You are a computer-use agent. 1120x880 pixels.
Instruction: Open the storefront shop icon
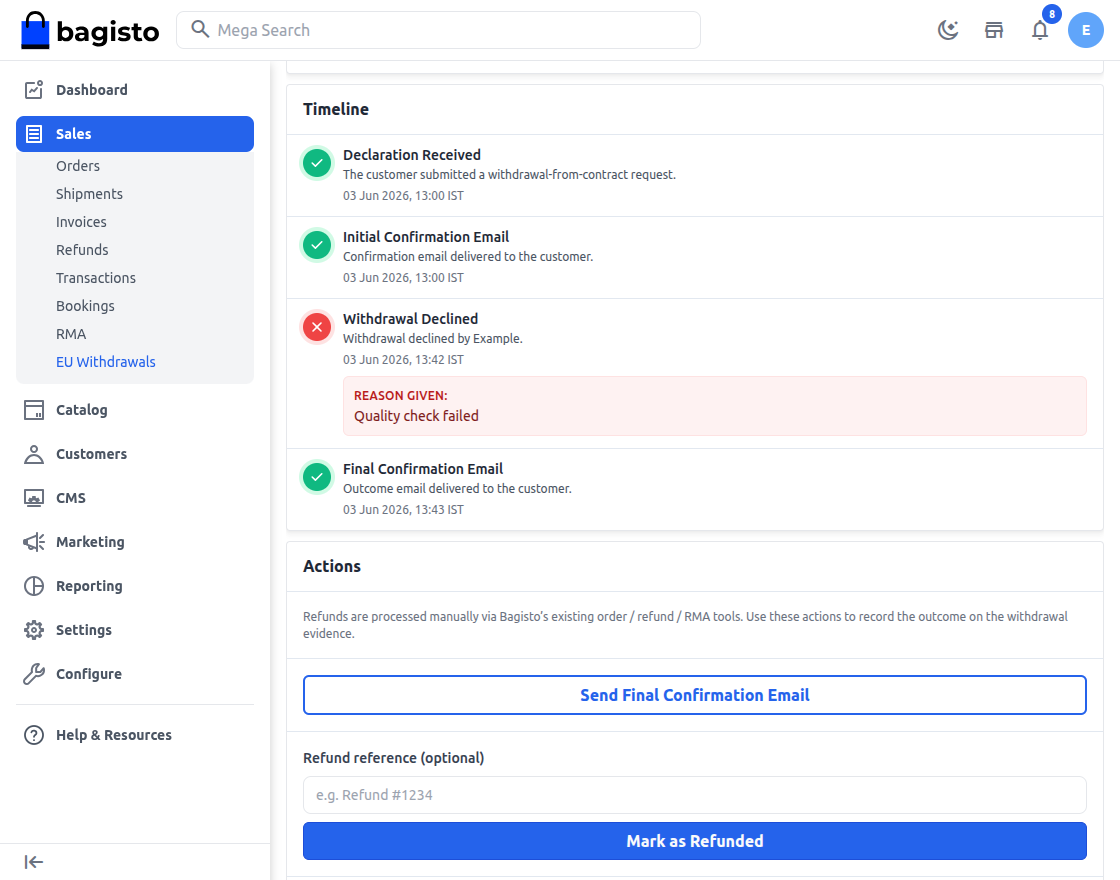click(x=994, y=30)
